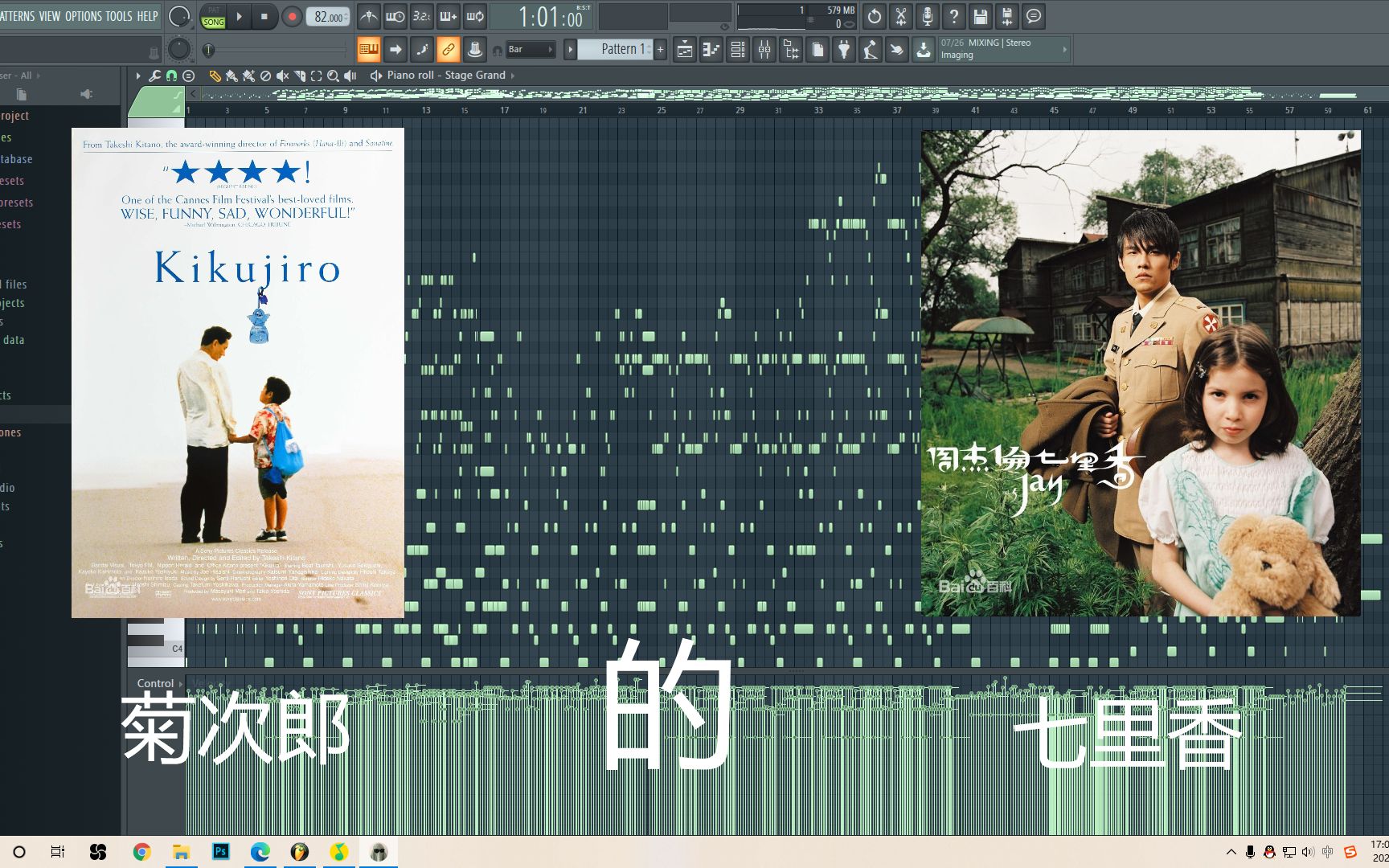This screenshot has width=1389, height=868.
Task: Toggle typing keyboard to piano button
Action: [x=369, y=50]
